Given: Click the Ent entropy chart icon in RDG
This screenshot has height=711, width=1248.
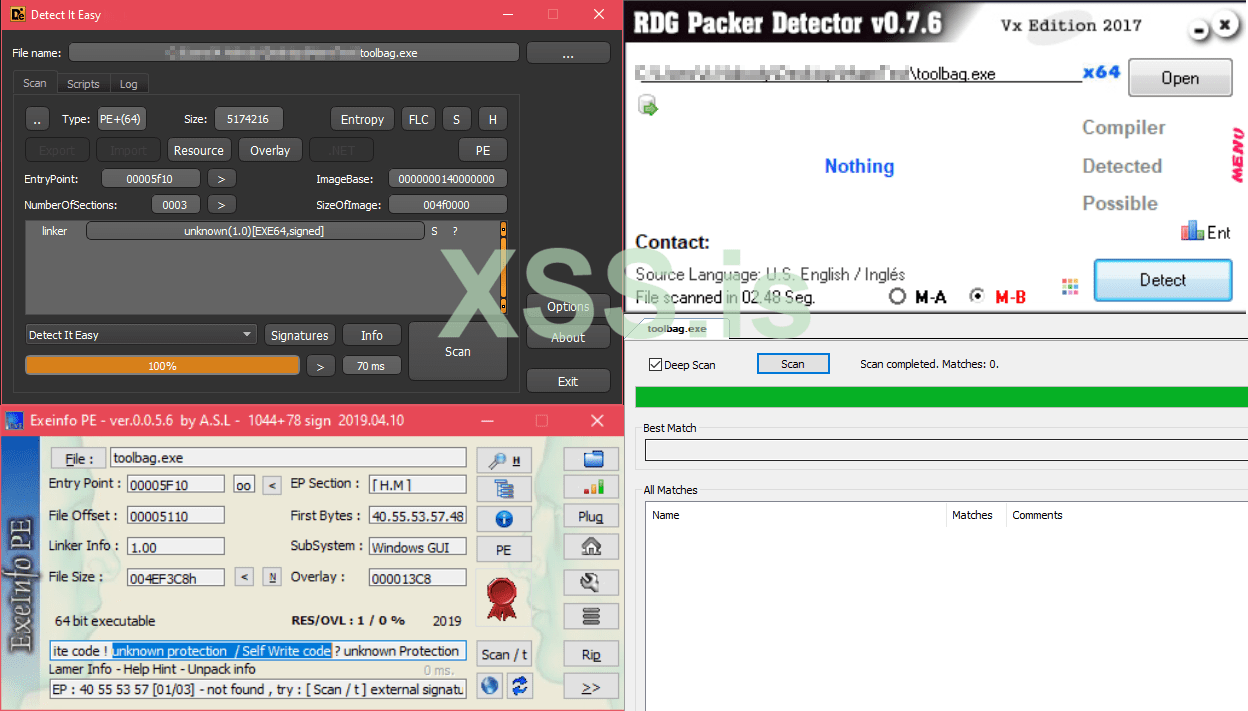Looking at the screenshot, I should [1205, 231].
